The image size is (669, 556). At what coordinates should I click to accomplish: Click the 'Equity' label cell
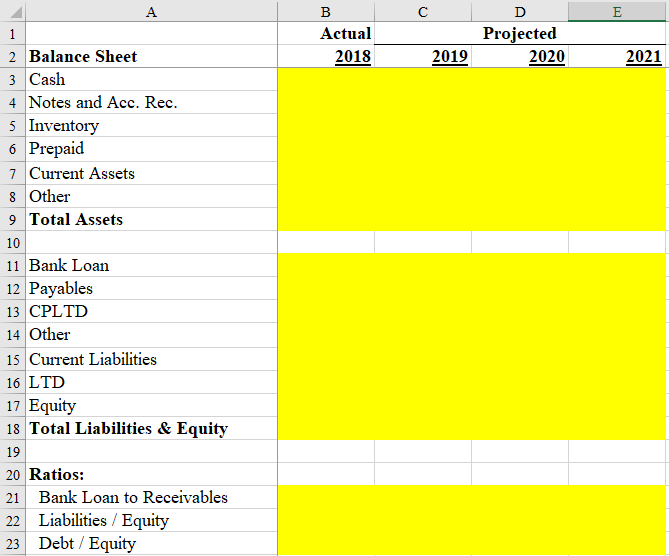click(151, 405)
